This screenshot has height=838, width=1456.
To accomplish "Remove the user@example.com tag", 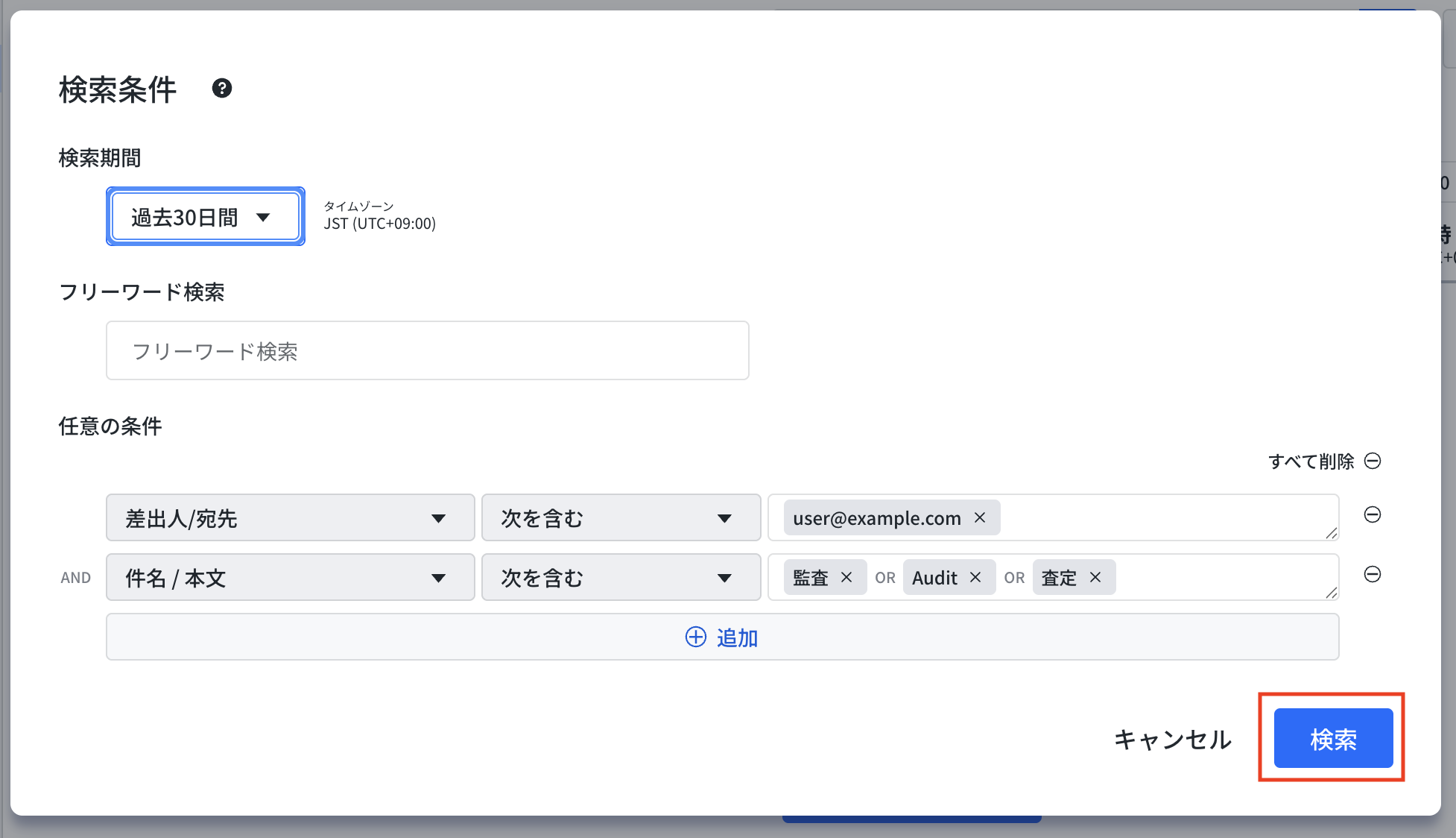I will pos(980,517).
